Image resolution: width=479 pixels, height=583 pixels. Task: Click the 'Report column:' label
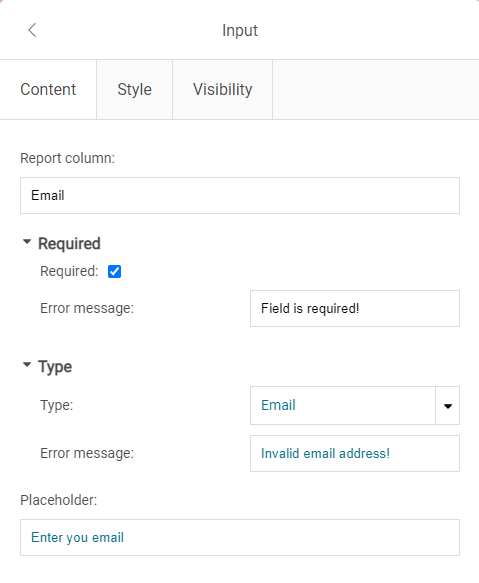click(x=68, y=158)
